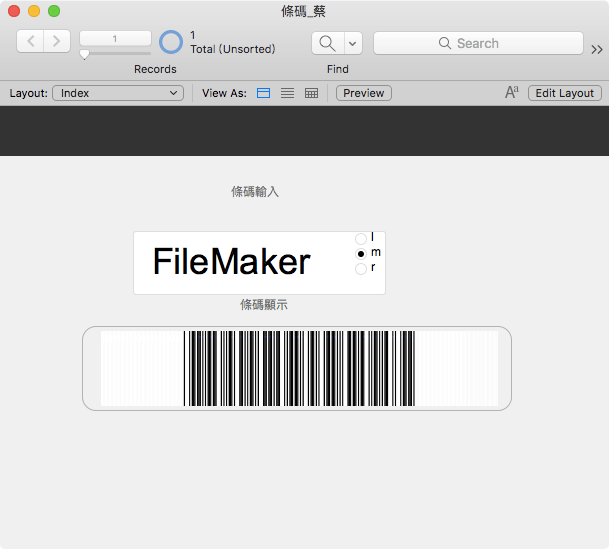Switch to List view icon

[287, 93]
